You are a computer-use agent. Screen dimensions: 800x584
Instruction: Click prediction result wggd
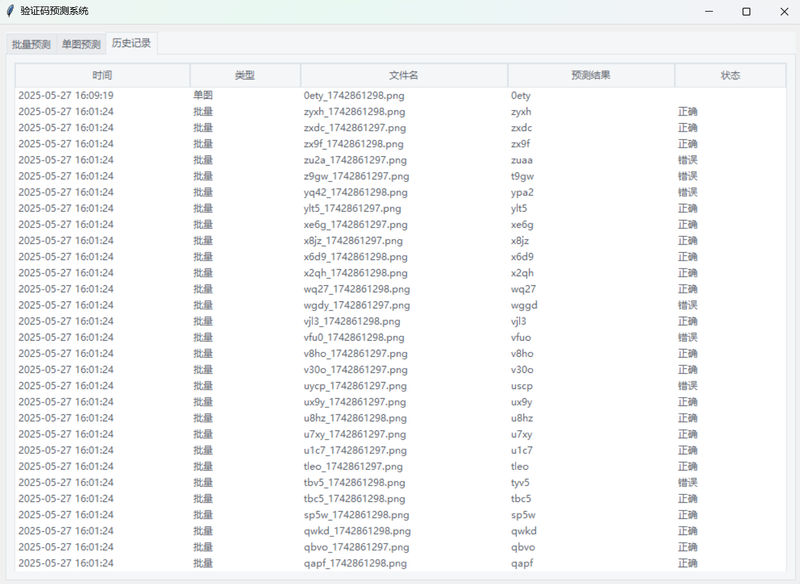click(524, 306)
